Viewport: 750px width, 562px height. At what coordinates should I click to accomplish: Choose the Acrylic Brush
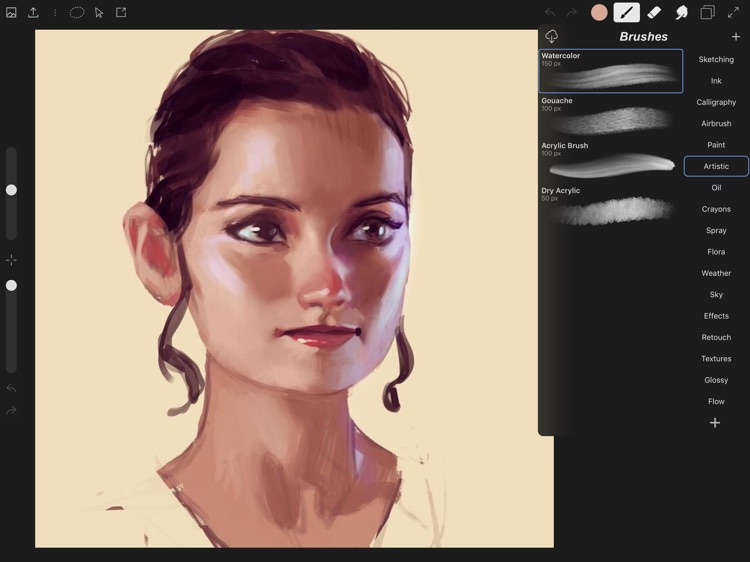pyautogui.click(x=611, y=160)
